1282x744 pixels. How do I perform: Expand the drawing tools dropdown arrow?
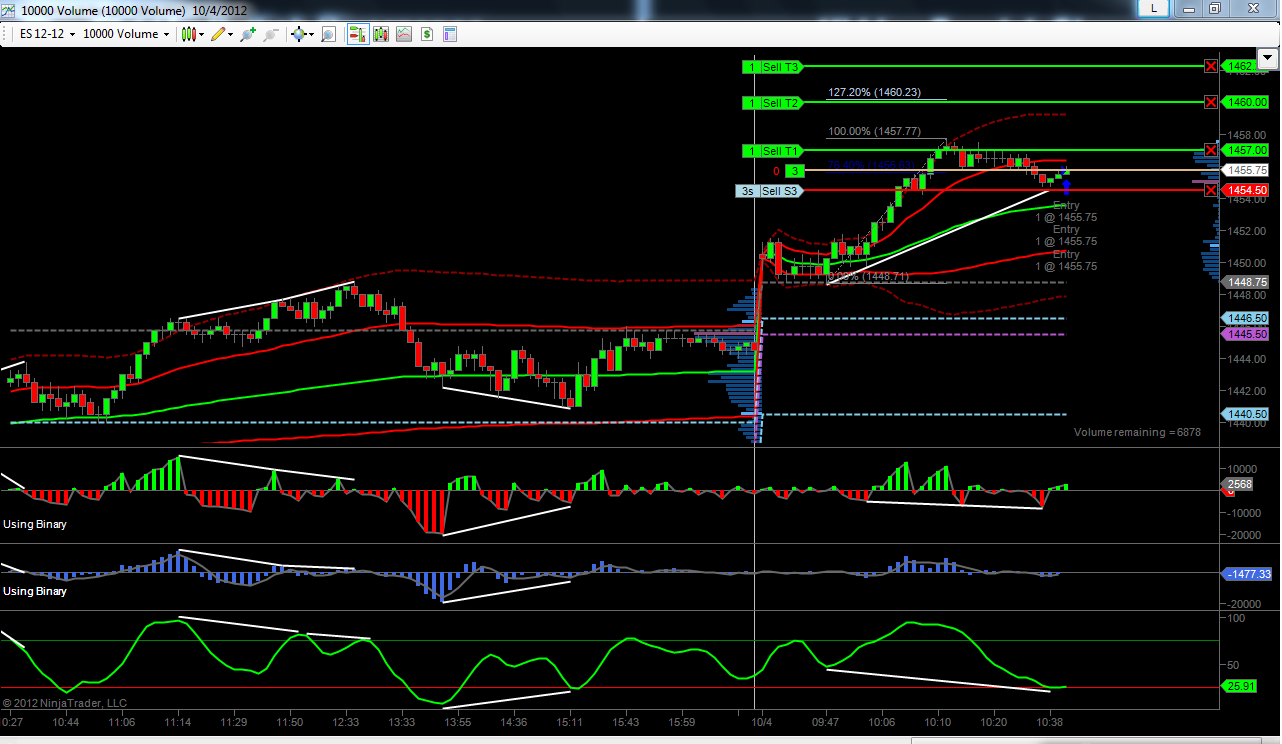231,34
